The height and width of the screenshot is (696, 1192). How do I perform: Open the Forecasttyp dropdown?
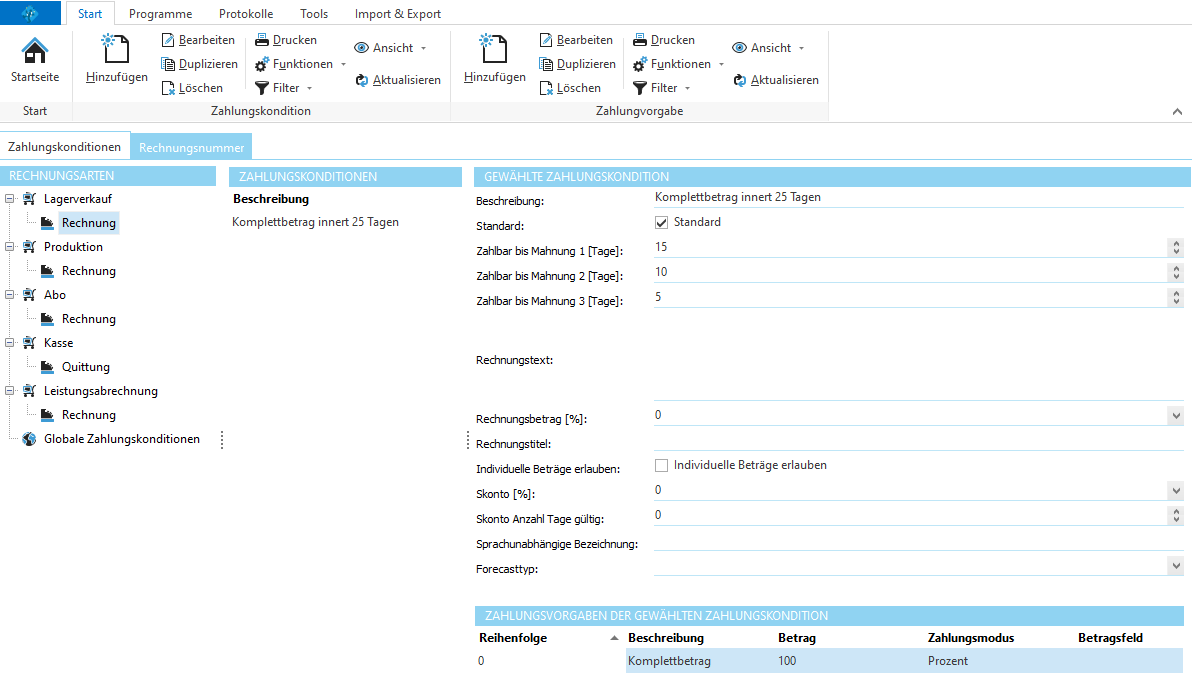pos(1175,566)
